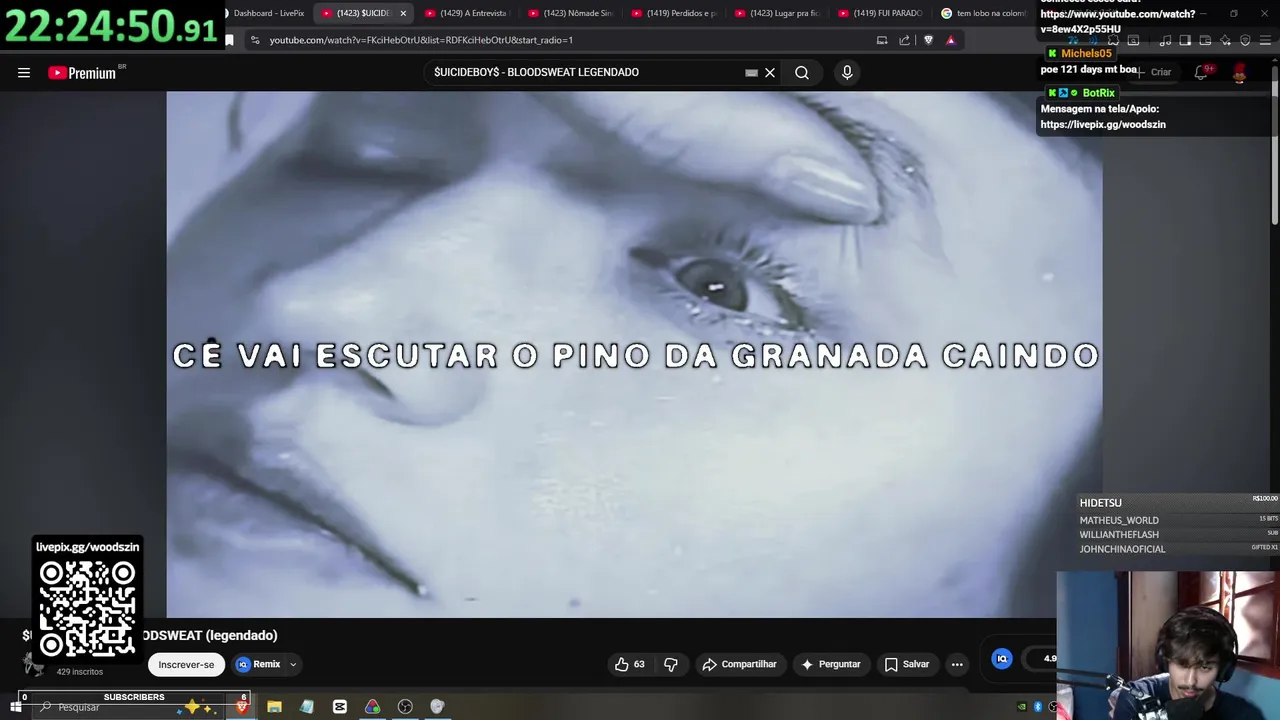This screenshot has height=720, width=1280.
Task: Click the NVIDIA tray icon
Action: 1021,707
